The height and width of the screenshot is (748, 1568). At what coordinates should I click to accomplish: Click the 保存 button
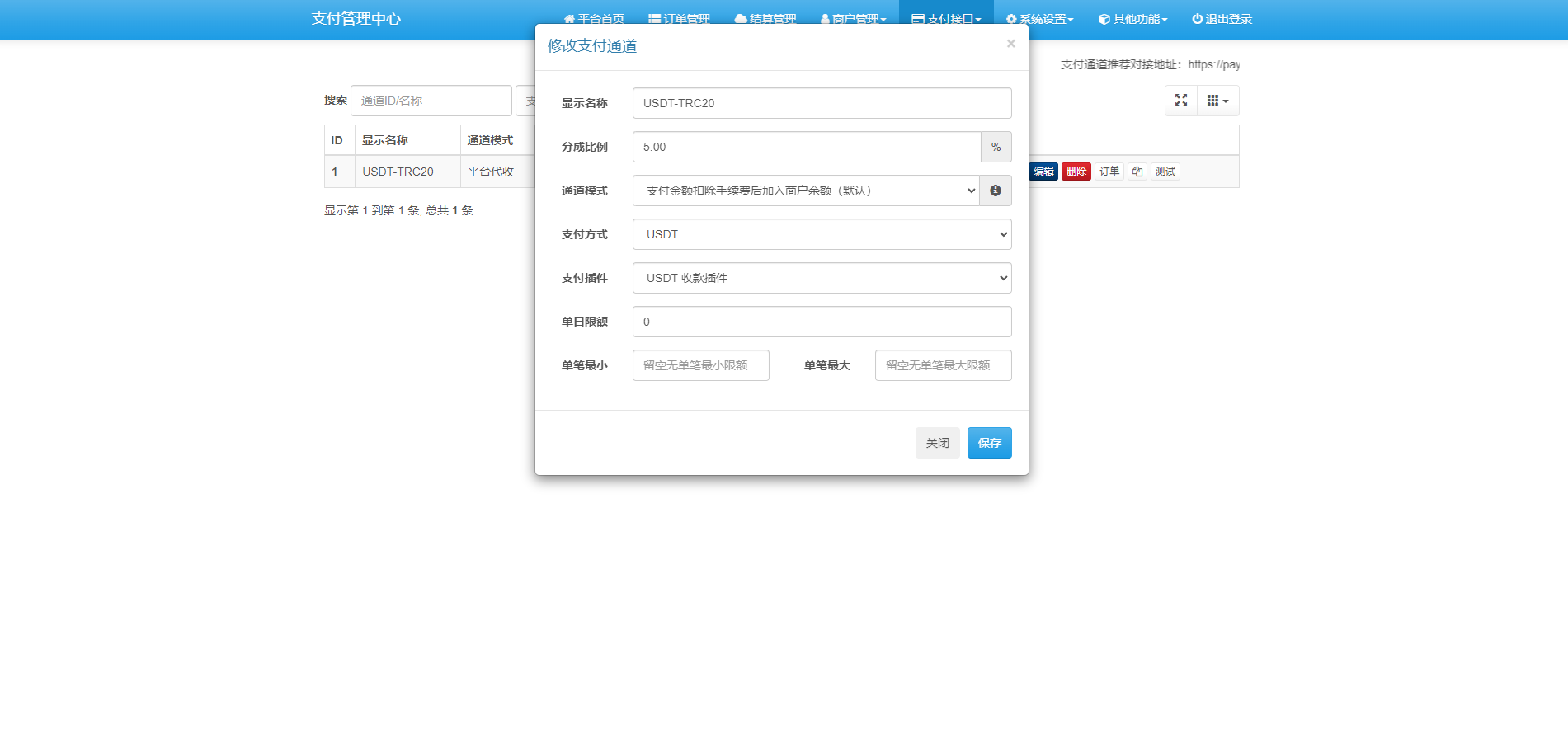[990, 443]
